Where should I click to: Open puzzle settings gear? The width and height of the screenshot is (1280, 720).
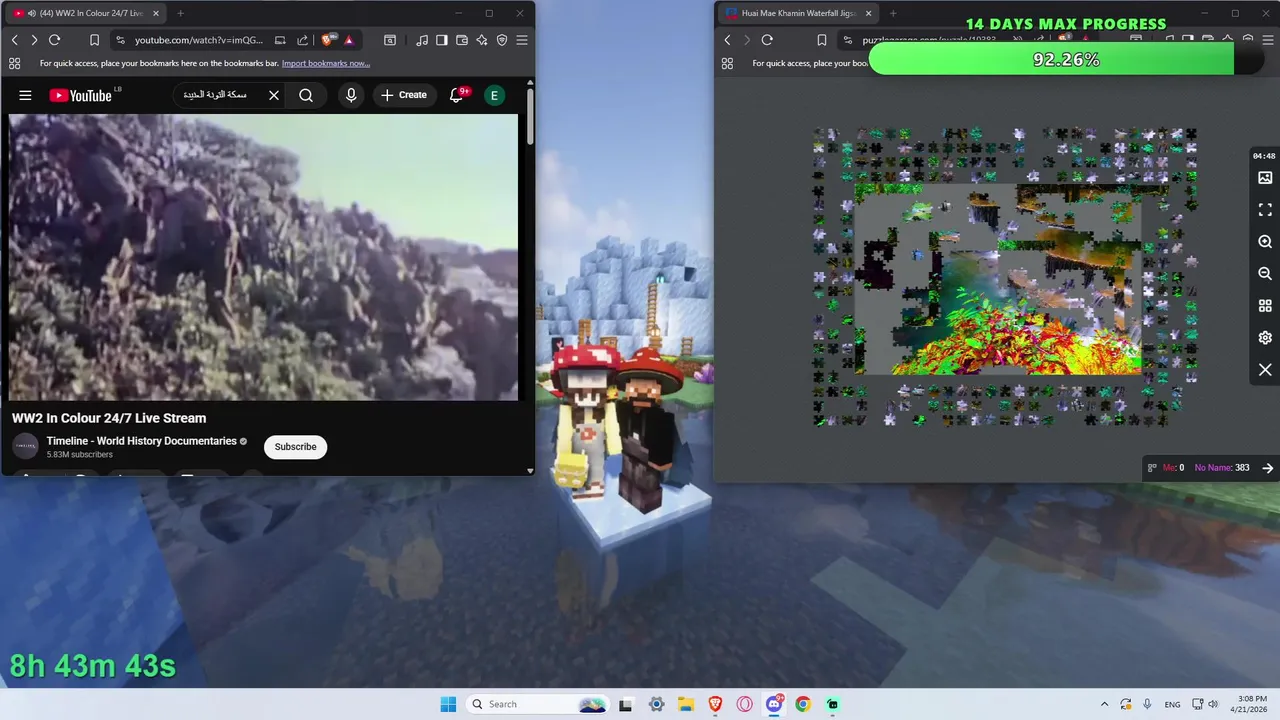(x=1265, y=338)
